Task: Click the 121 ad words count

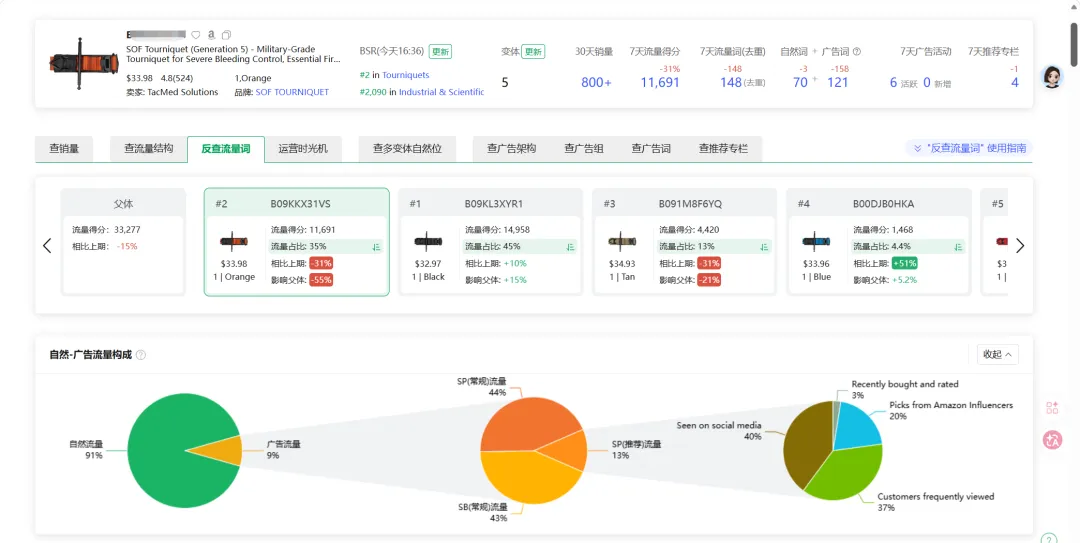Action: coord(838,83)
